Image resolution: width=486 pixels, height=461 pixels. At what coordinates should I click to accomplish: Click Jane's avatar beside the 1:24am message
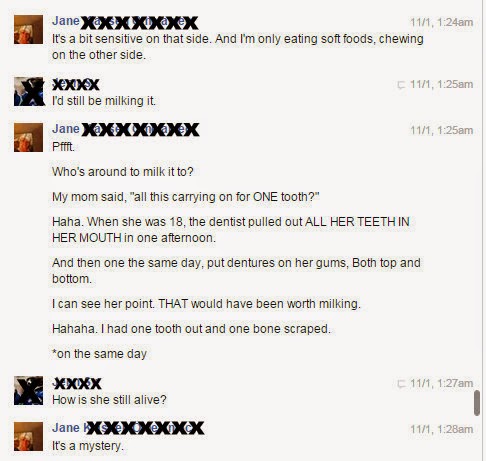pos(28,29)
